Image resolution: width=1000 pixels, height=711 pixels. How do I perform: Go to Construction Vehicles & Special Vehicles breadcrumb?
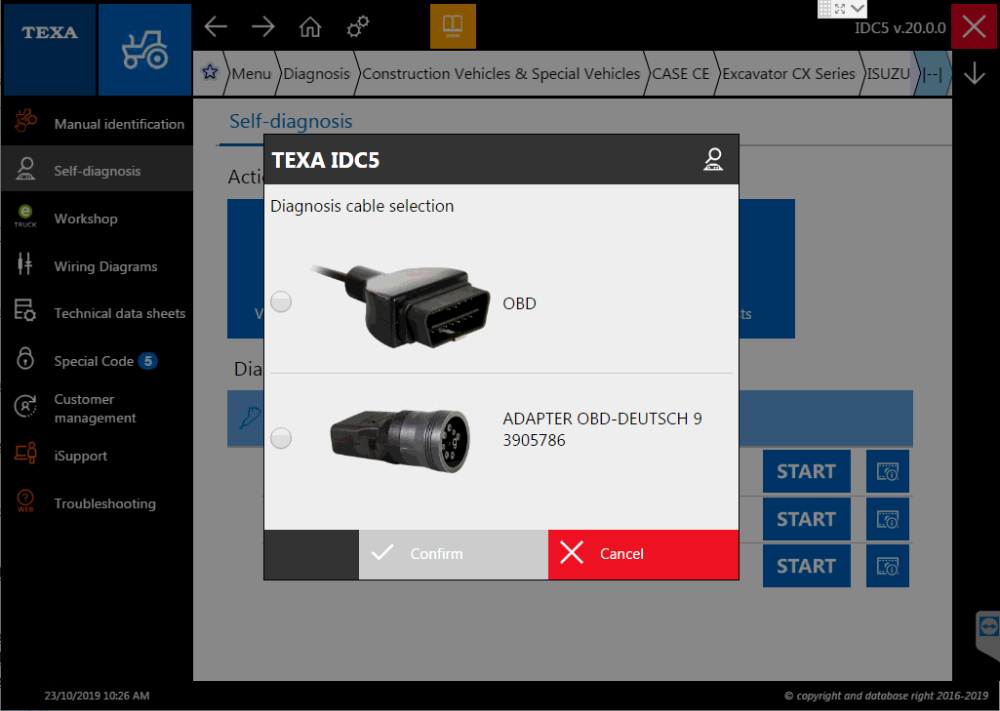[500, 73]
